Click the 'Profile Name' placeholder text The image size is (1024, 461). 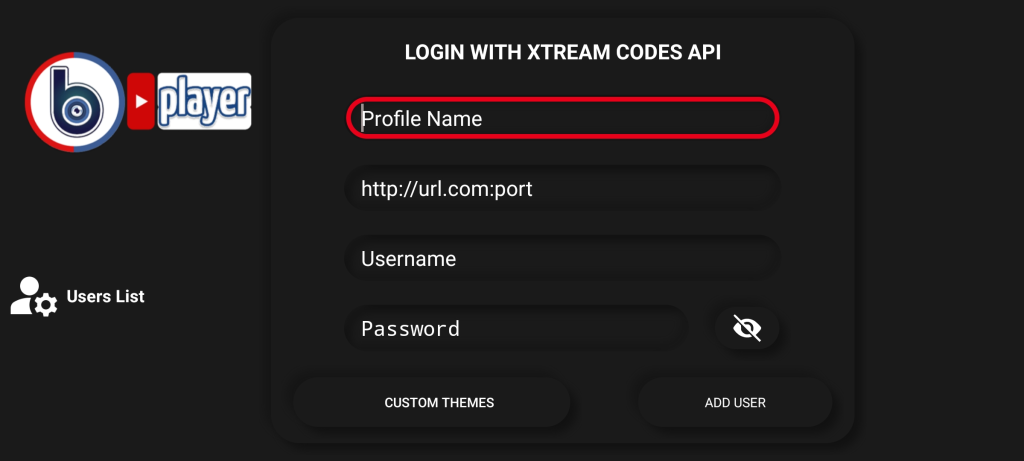(x=421, y=118)
